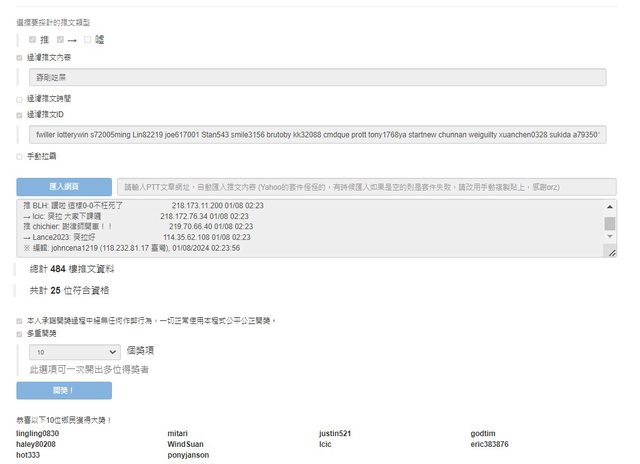640x464 pixels.
Task: Click the ID filter list text field
Action: click(x=316, y=134)
